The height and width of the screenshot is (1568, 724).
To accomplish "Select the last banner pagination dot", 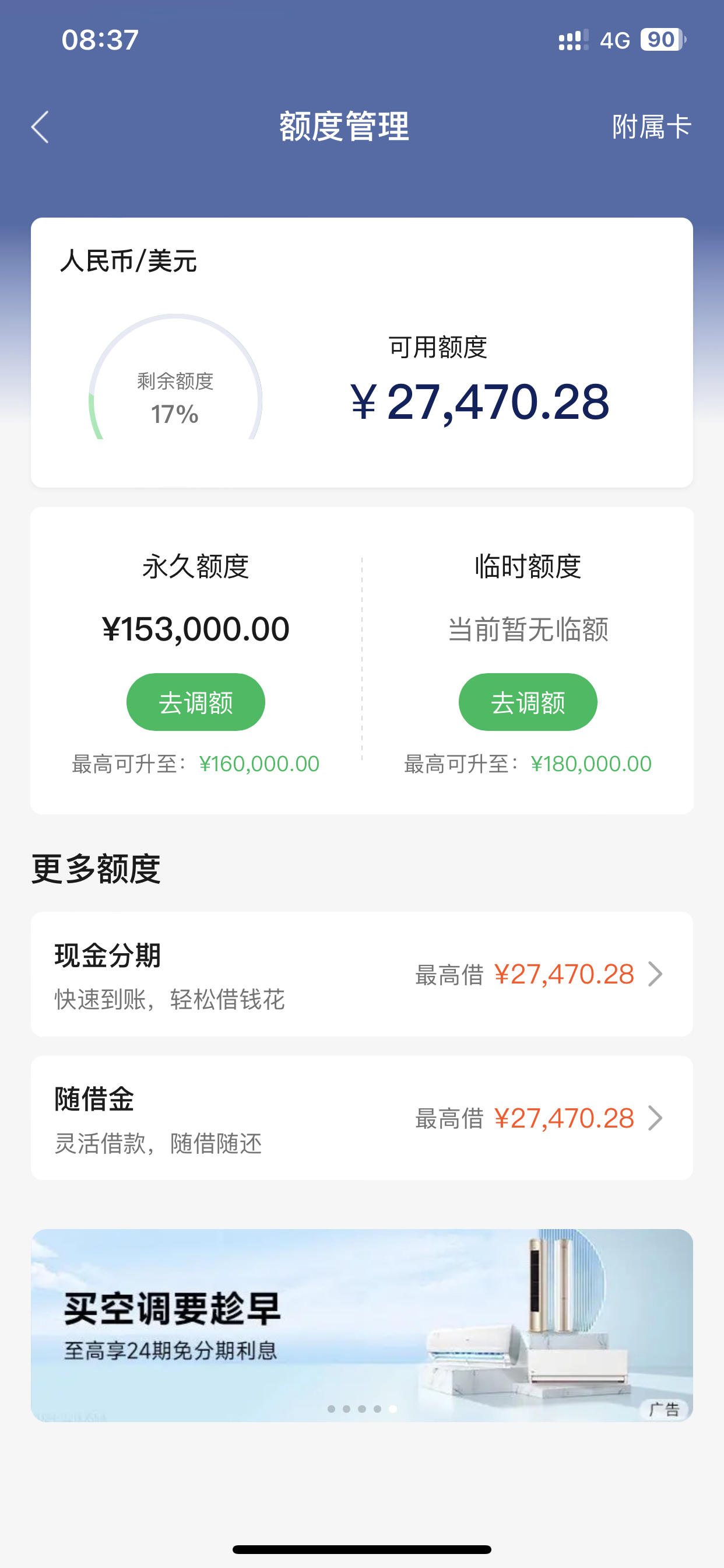I will click(x=393, y=1409).
